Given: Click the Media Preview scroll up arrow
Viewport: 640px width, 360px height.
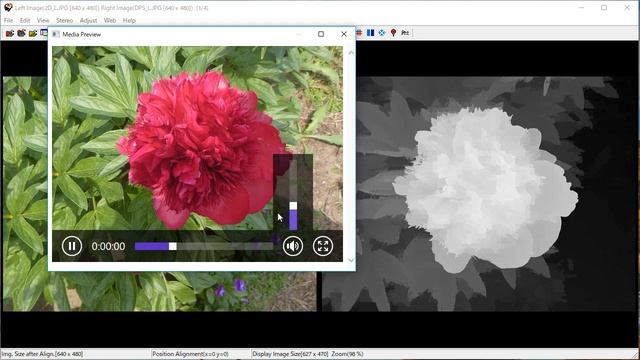Looking at the screenshot, I should click(x=351, y=53).
